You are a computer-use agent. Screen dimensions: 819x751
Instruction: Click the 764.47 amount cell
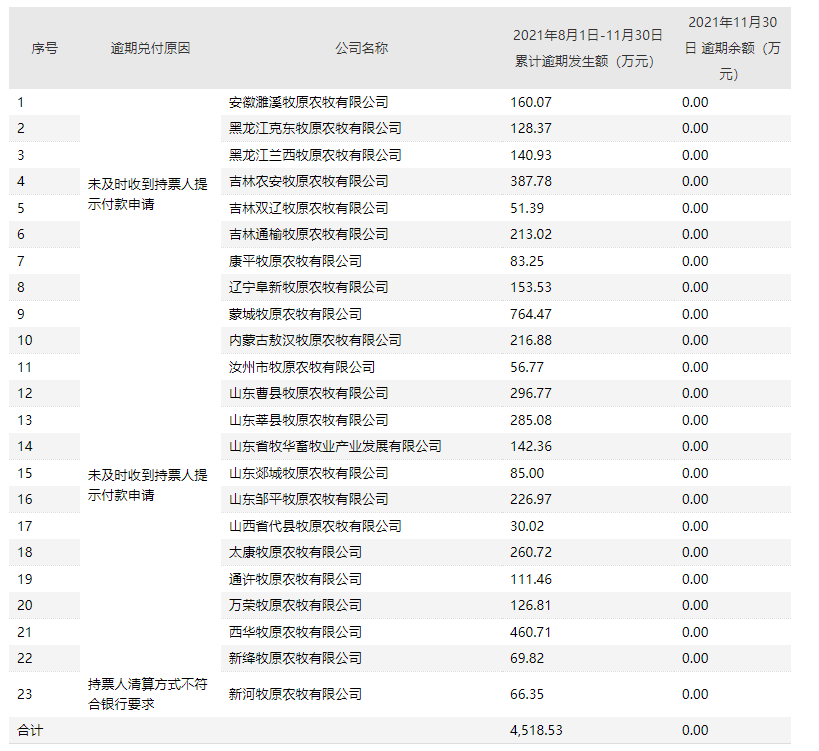[531, 314]
